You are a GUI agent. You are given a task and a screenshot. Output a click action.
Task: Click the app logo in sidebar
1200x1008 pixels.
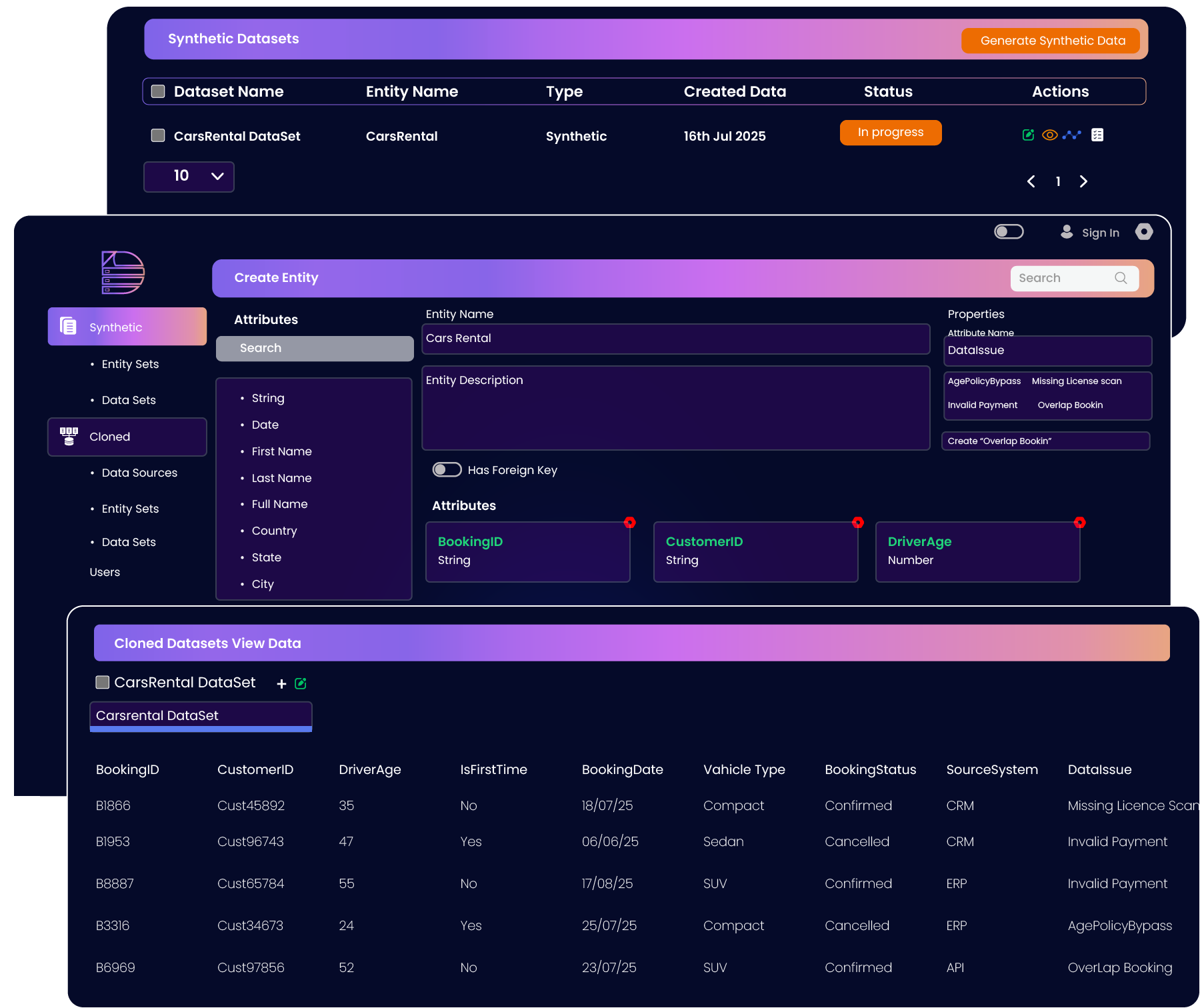click(123, 273)
